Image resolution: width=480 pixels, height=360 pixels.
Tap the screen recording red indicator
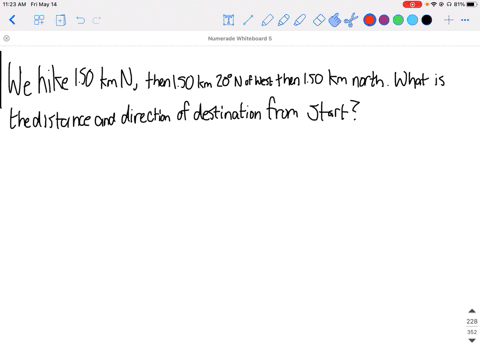click(x=412, y=4)
